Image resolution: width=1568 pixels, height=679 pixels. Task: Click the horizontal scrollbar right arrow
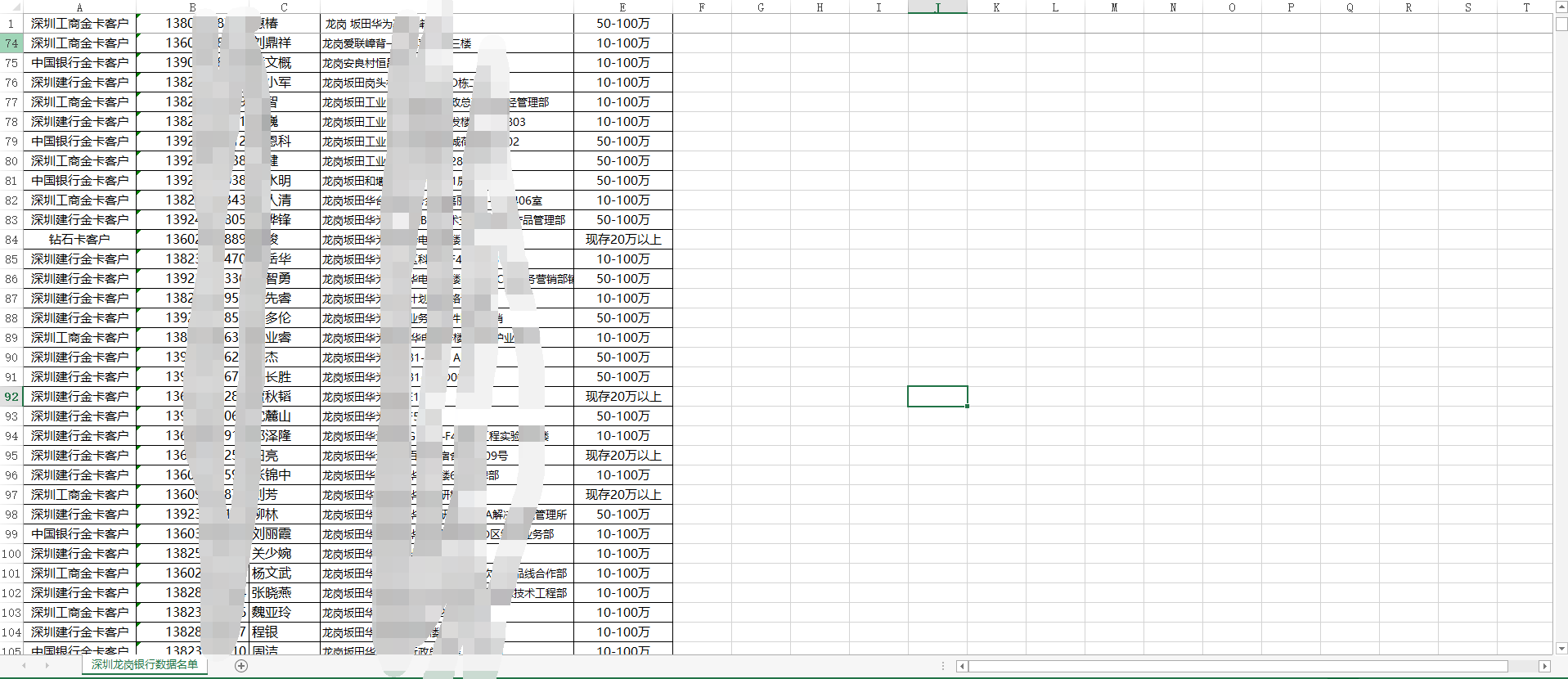1544,666
